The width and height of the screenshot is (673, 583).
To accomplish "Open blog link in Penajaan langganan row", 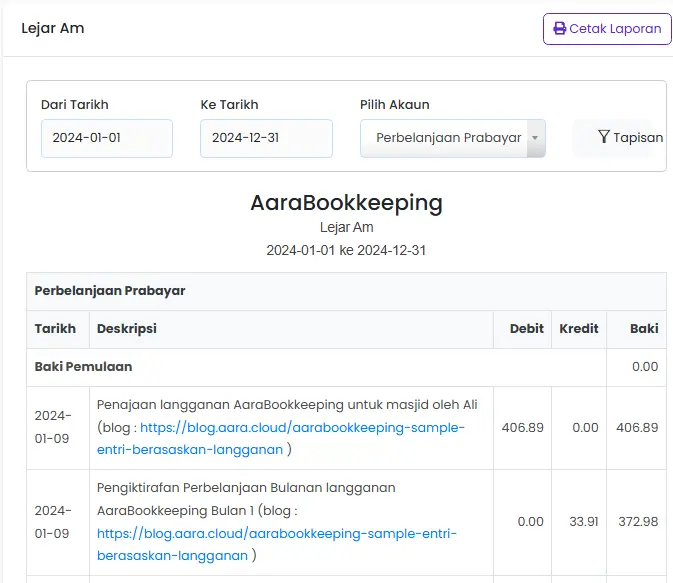I will 281,438.
